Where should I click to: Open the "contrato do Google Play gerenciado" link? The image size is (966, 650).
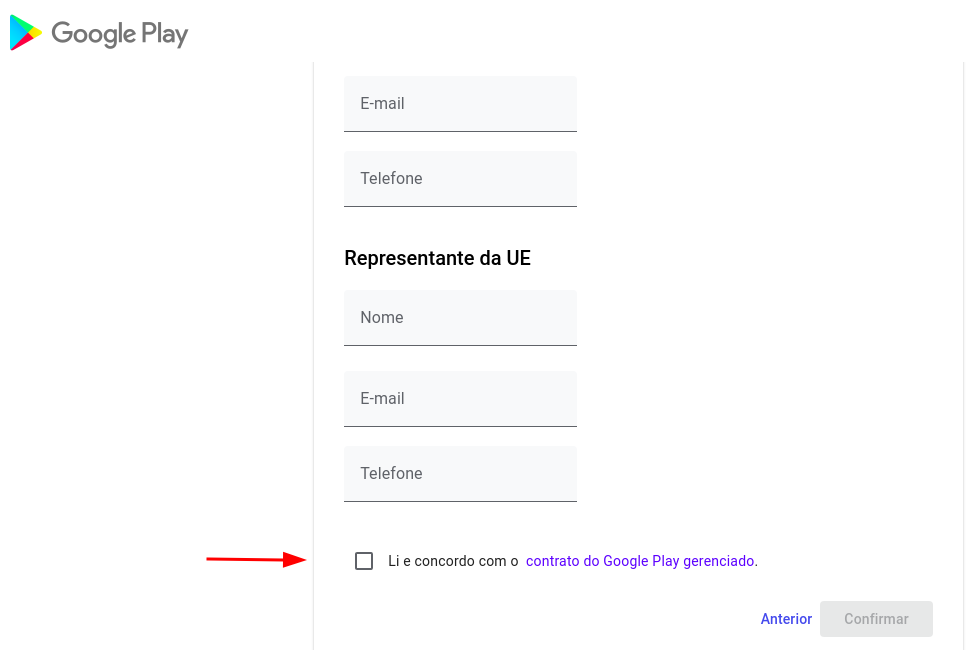click(x=640, y=562)
